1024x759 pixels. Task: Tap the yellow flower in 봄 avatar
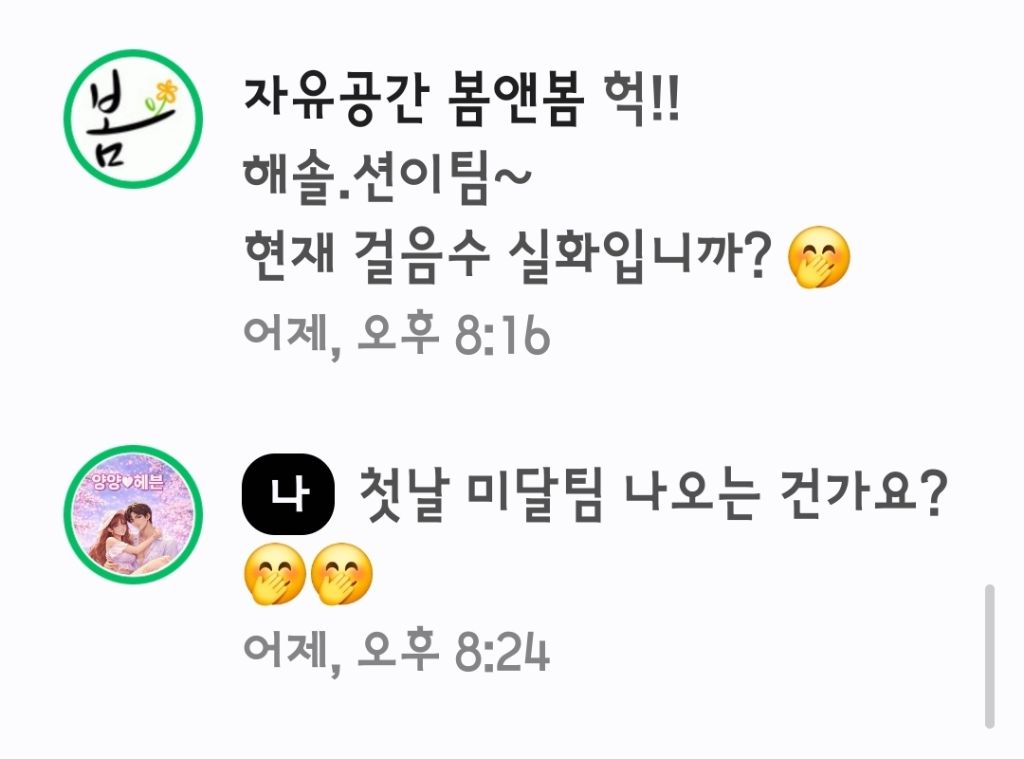[x=167, y=92]
